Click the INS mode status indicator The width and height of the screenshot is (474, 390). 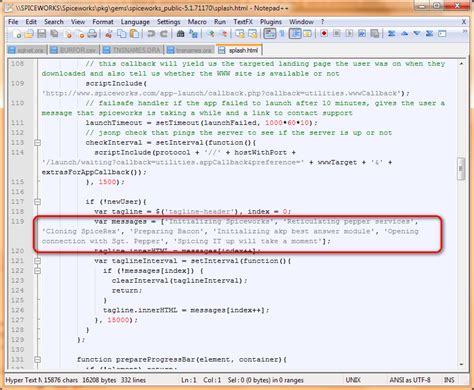[449, 380]
